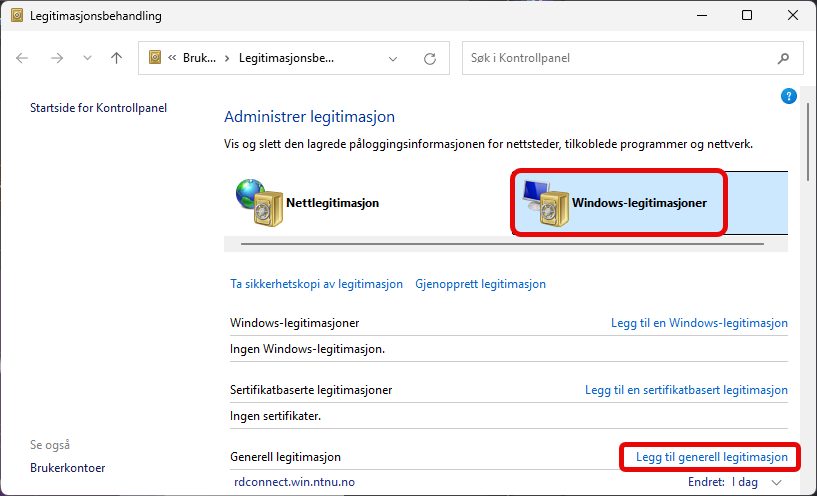This screenshot has height=496, width=817.
Task: Click the 'Endret: I dag' text
Action: point(723,482)
